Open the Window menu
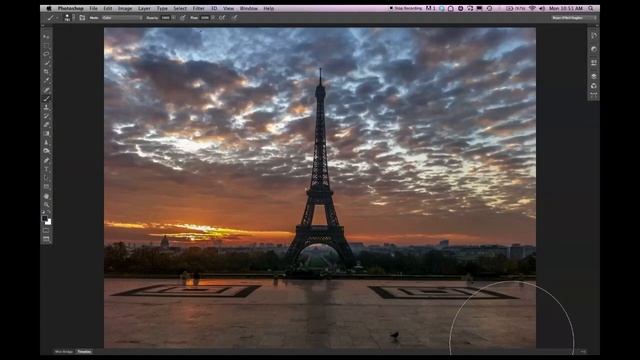This screenshot has height=360, width=640. [249, 8]
